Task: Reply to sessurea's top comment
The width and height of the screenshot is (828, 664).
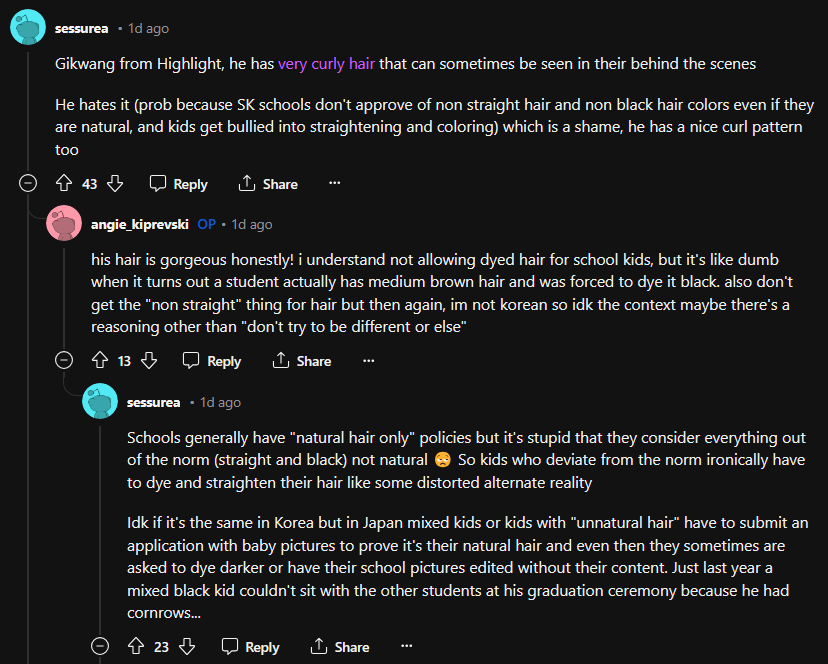Action: point(179,184)
